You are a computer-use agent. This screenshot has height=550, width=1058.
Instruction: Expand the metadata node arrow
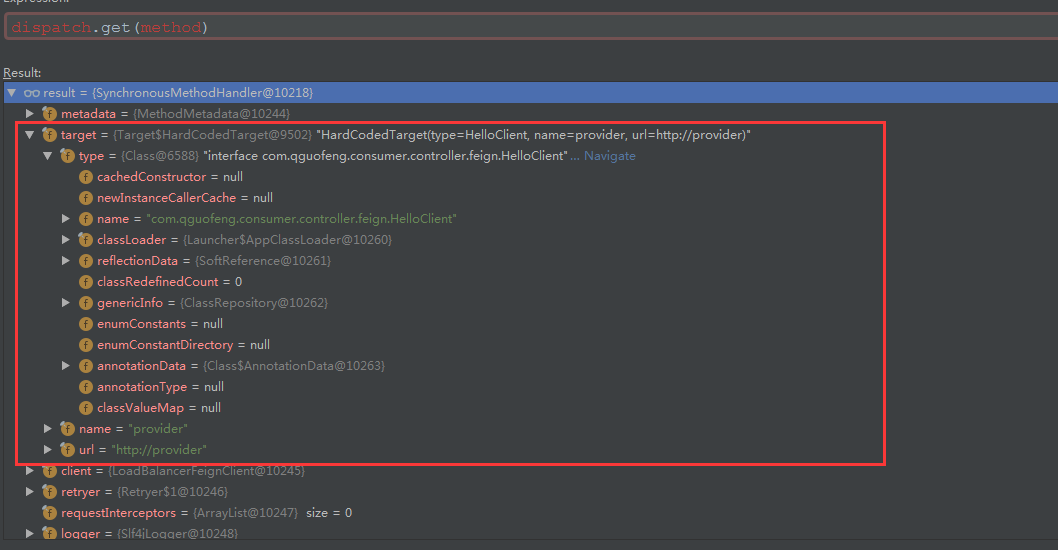point(30,113)
